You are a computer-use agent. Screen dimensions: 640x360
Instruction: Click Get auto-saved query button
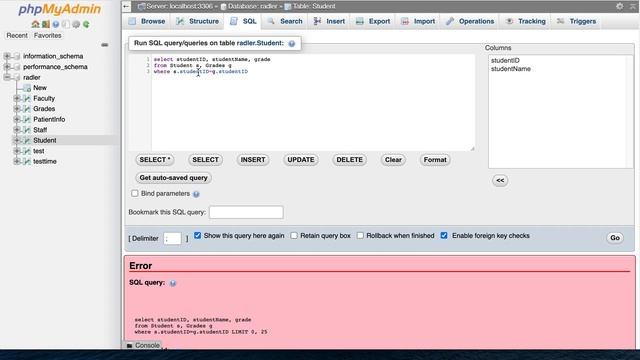point(173,178)
